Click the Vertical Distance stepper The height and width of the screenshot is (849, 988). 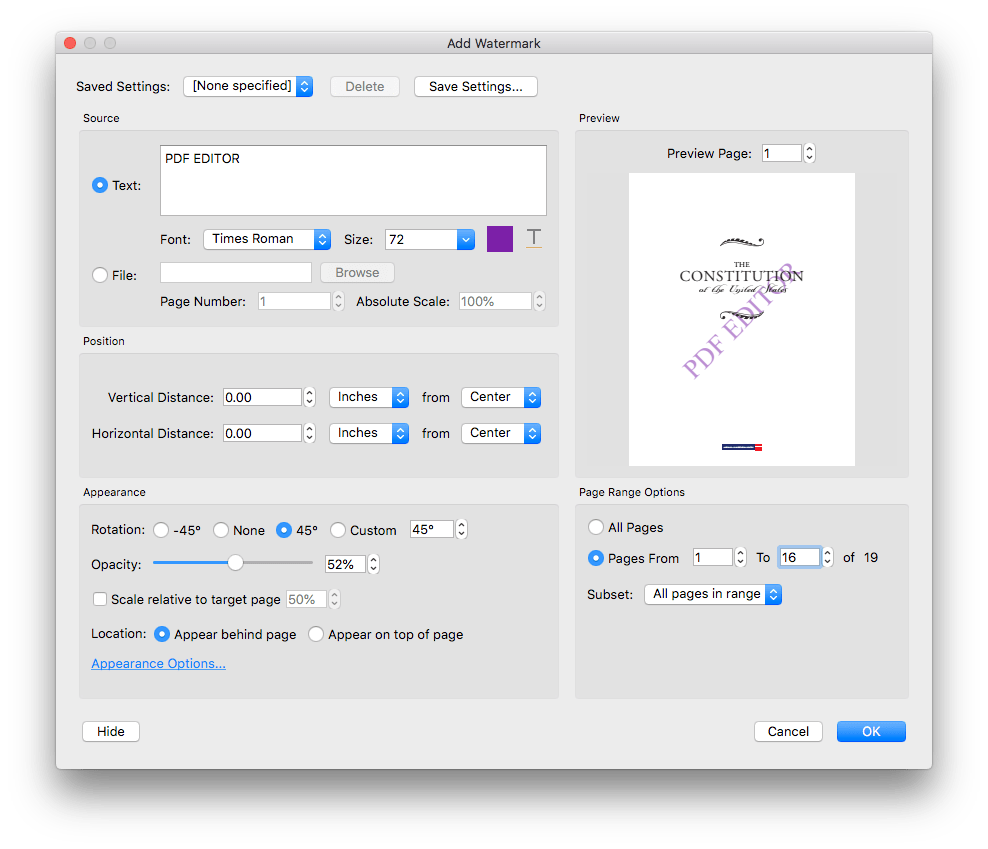point(309,397)
